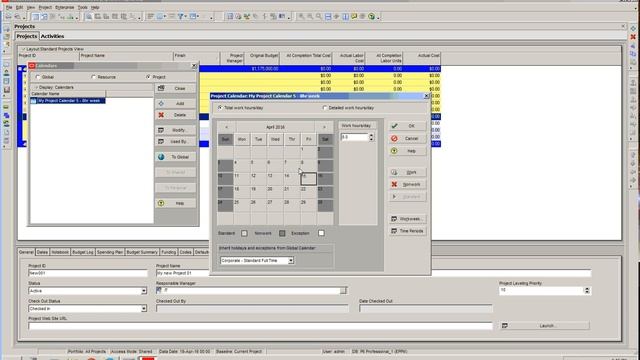Click the filter funnel toolbar icon
Image resolution: width=640 pixels, height=360 pixels.
(180, 17)
